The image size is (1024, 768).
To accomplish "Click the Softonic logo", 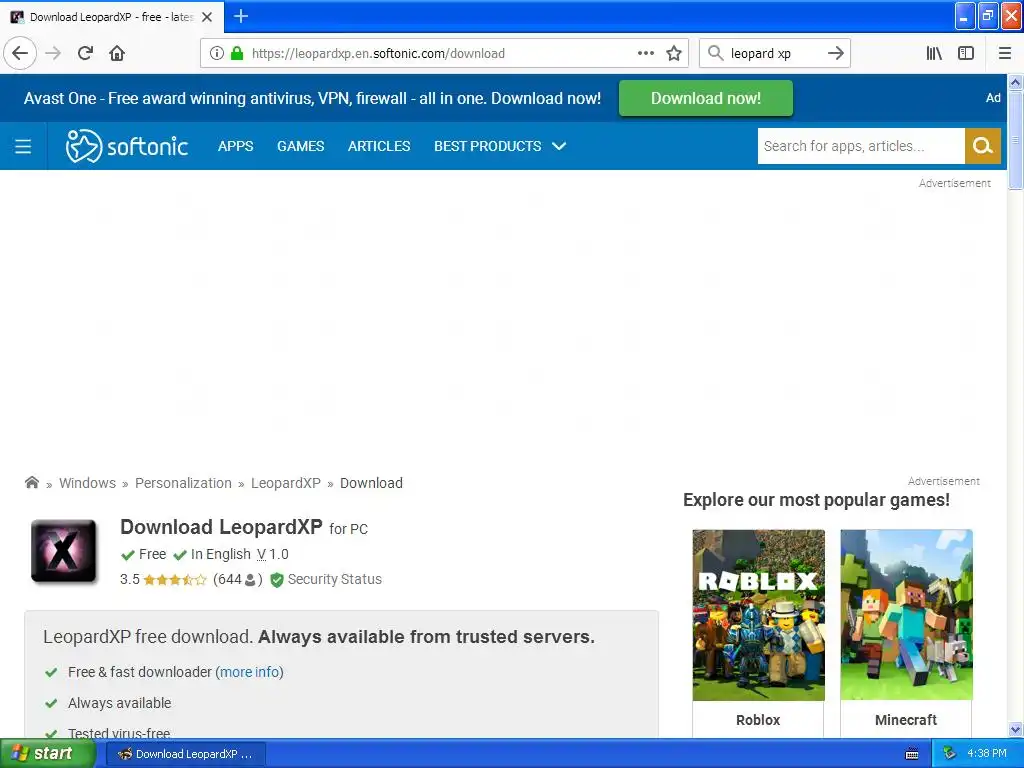I will coord(127,146).
